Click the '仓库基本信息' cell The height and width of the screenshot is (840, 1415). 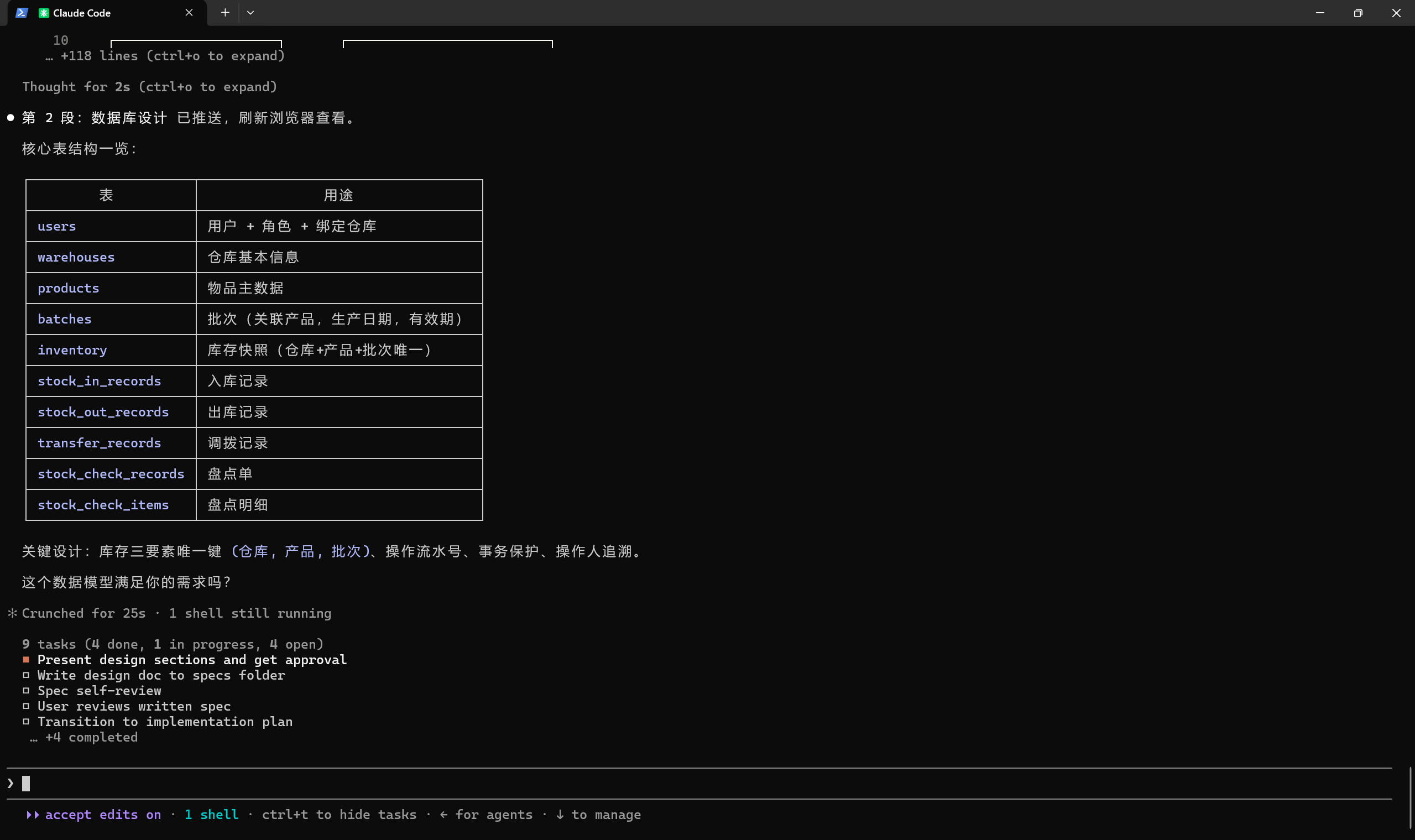339,257
